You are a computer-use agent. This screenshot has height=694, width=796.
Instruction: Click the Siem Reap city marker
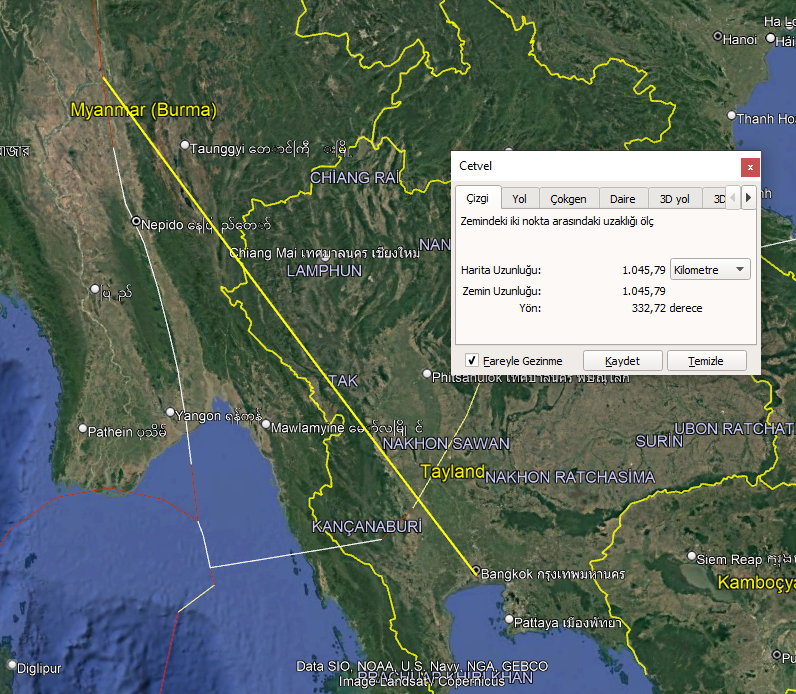click(x=691, y=556)
